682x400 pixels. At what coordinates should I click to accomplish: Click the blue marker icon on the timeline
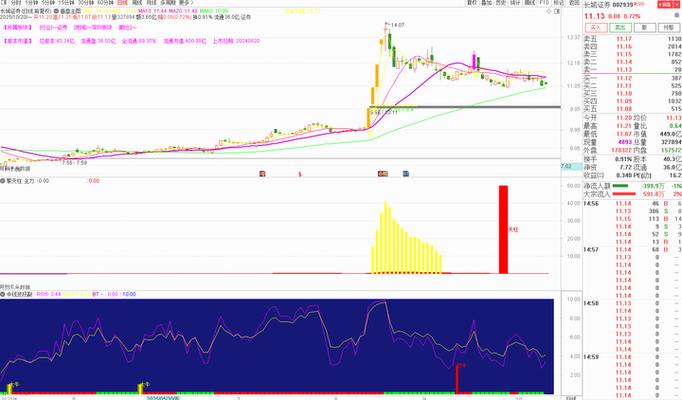(x=406, y=173)
